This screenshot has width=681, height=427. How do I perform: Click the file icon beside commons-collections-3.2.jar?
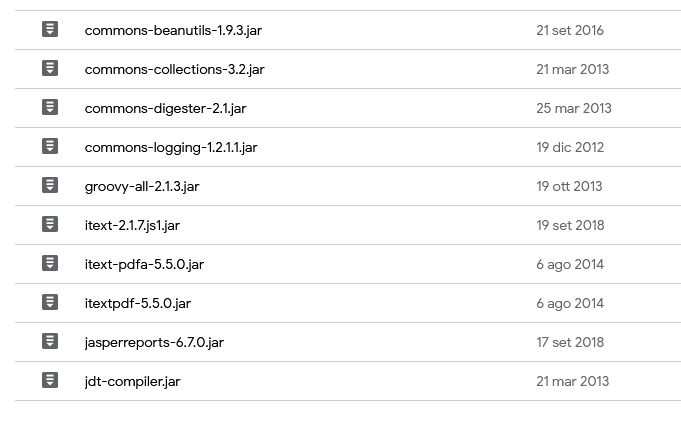click(x=50, y=69)
